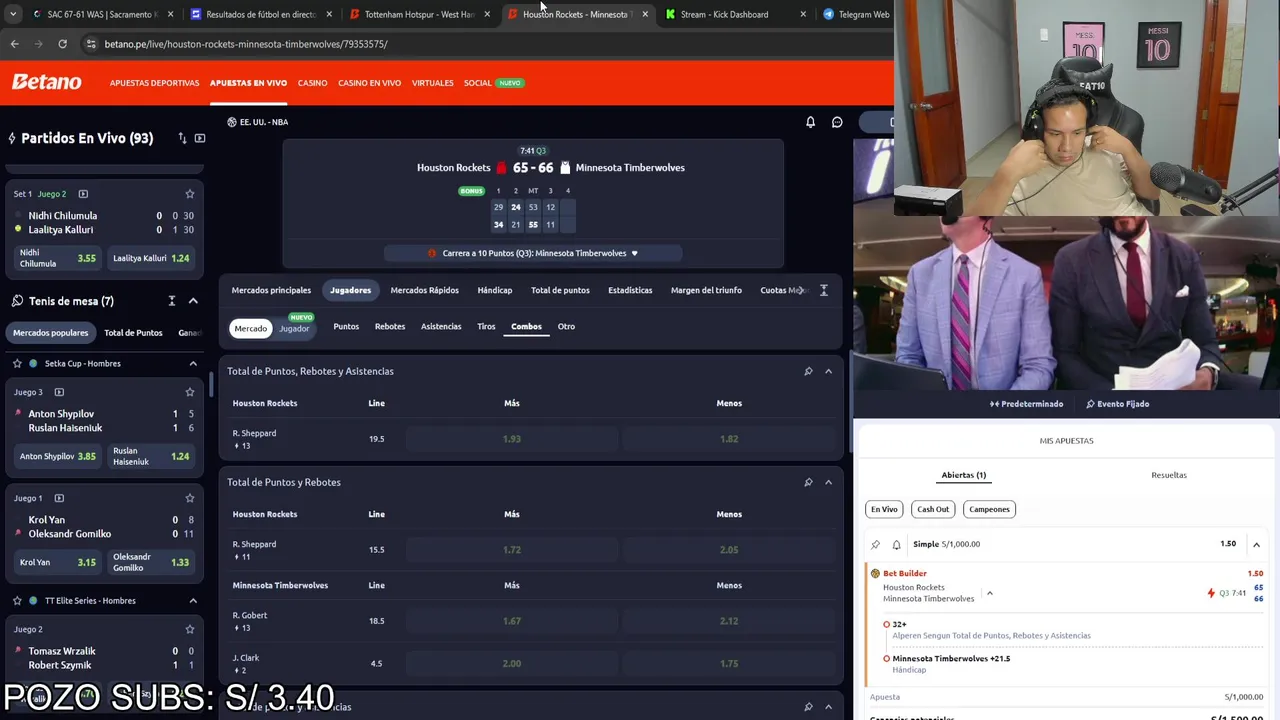Expand the Carrera a 10 Puntos (Q3) dropdown
Image resolution: width=1280 pixels, height=720 pixels.
533,253
